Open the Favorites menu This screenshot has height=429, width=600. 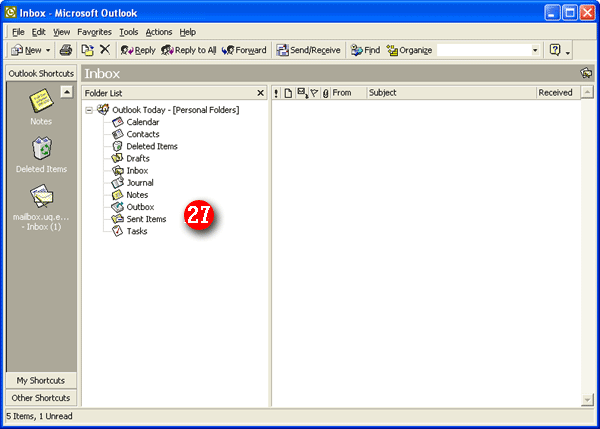coord(94,32)
